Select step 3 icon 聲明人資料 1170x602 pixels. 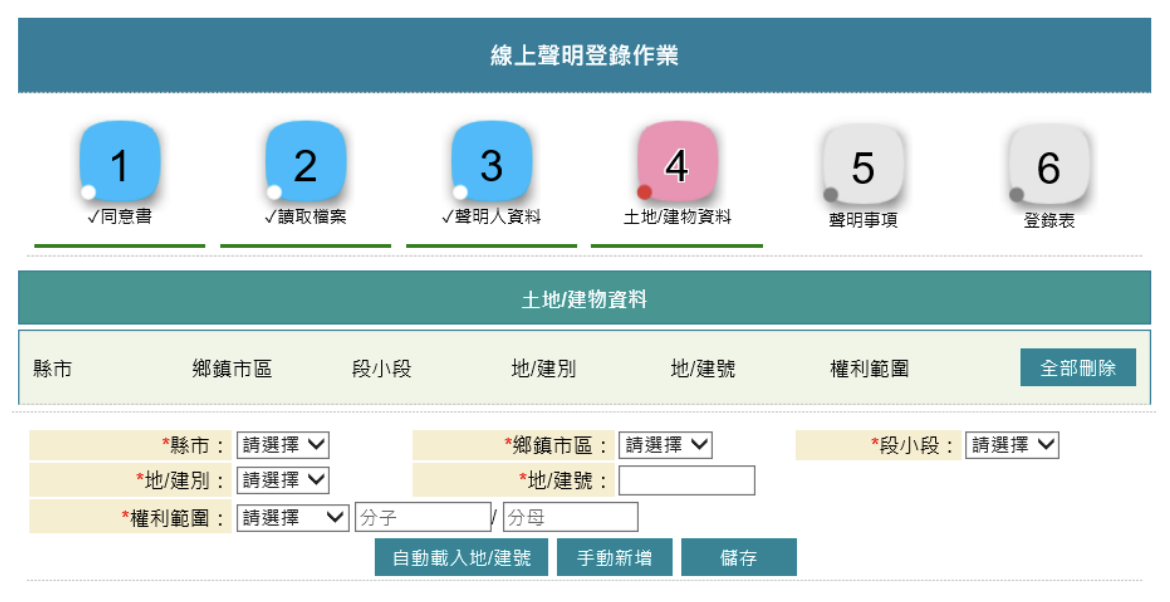pos(491,163)
